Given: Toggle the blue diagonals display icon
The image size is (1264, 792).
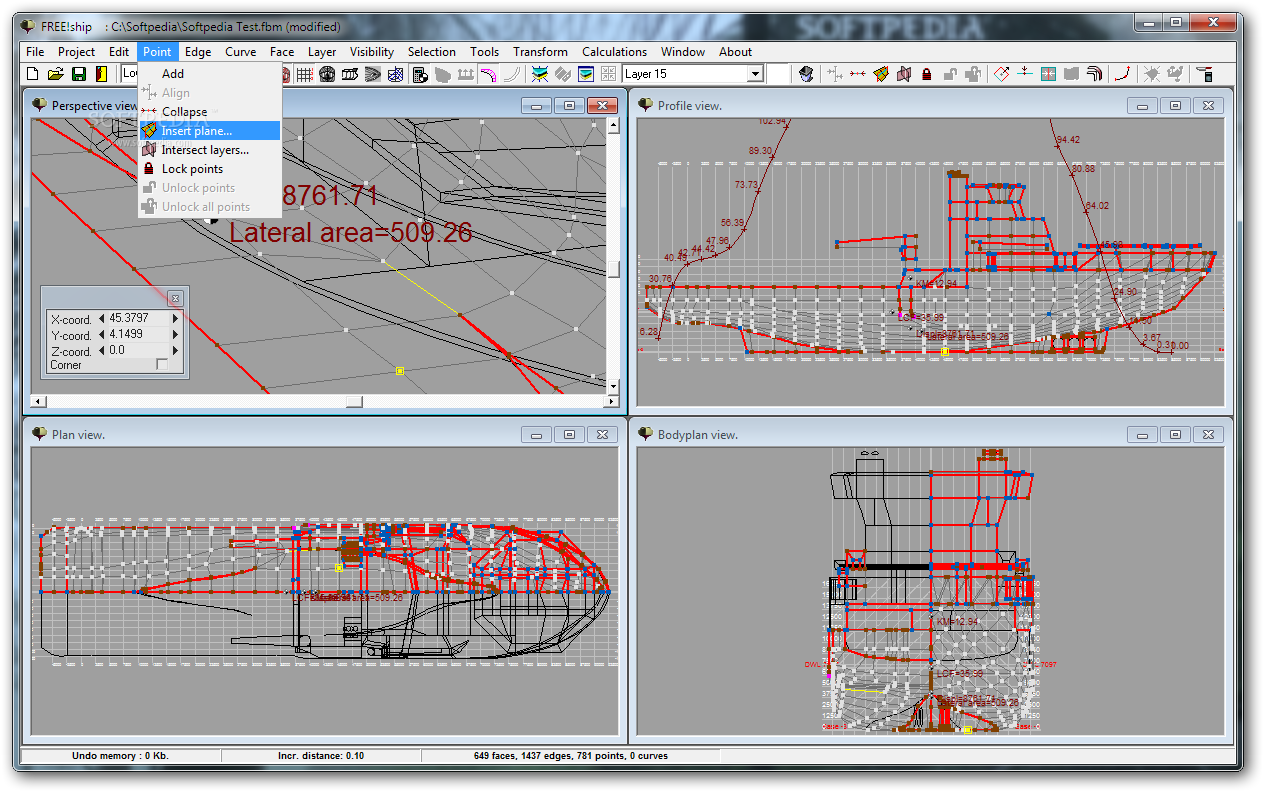Looking at the screenshot, I should click(396, 73).
